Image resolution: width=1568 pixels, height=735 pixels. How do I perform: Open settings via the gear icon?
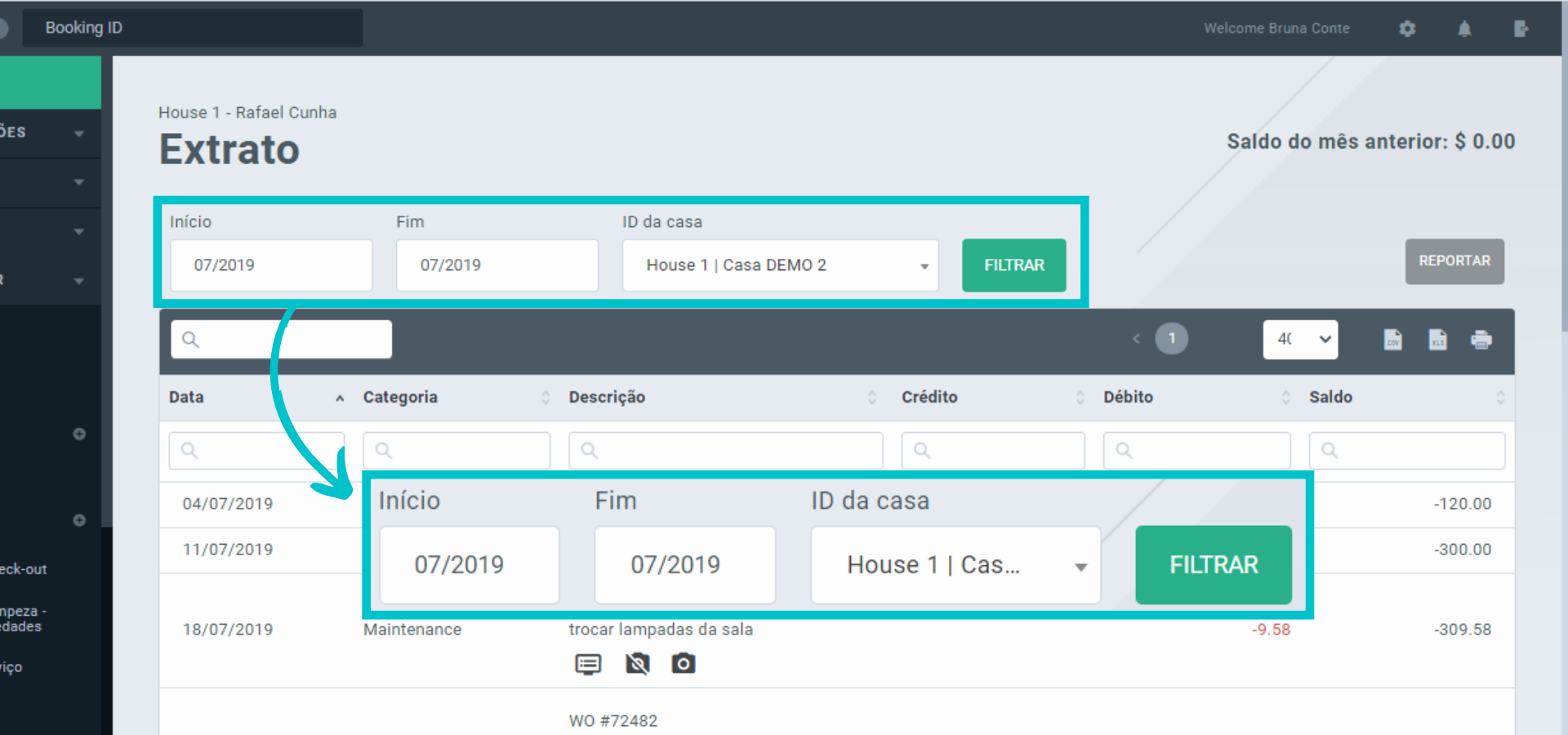point(1407,29)
